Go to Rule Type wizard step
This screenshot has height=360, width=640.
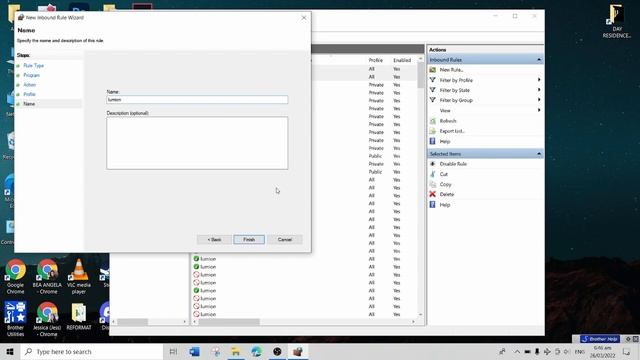[33, 65]
